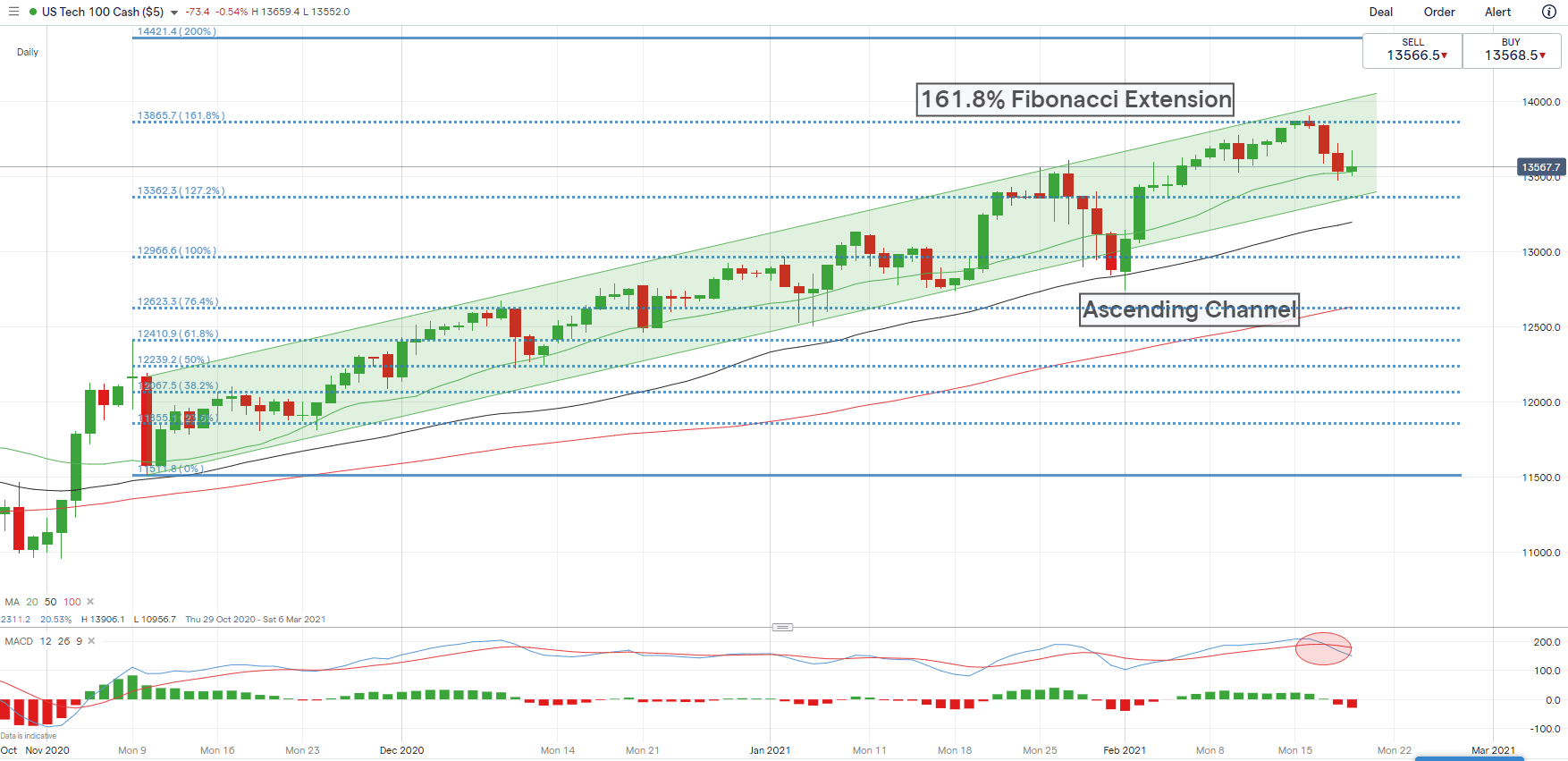
Task: Select the Ascending Channel annotation box
Action: click(x=1189, y=309)
